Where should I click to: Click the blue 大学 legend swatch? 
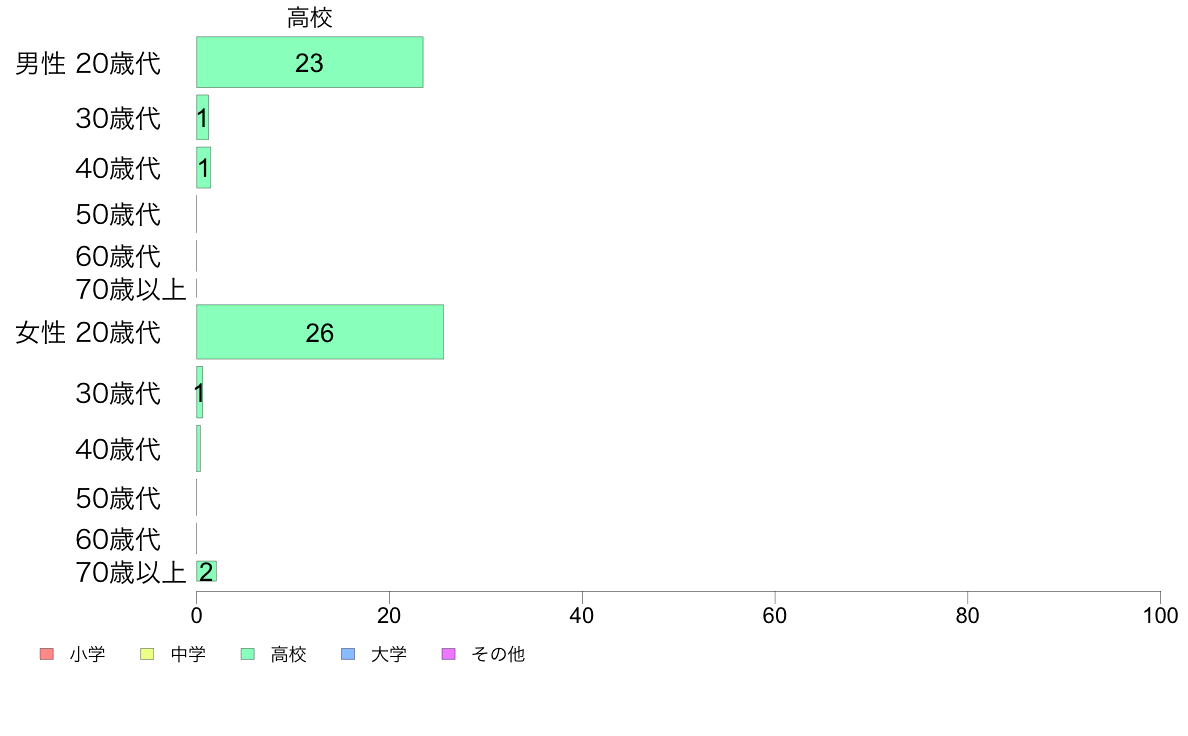point(348,653)
